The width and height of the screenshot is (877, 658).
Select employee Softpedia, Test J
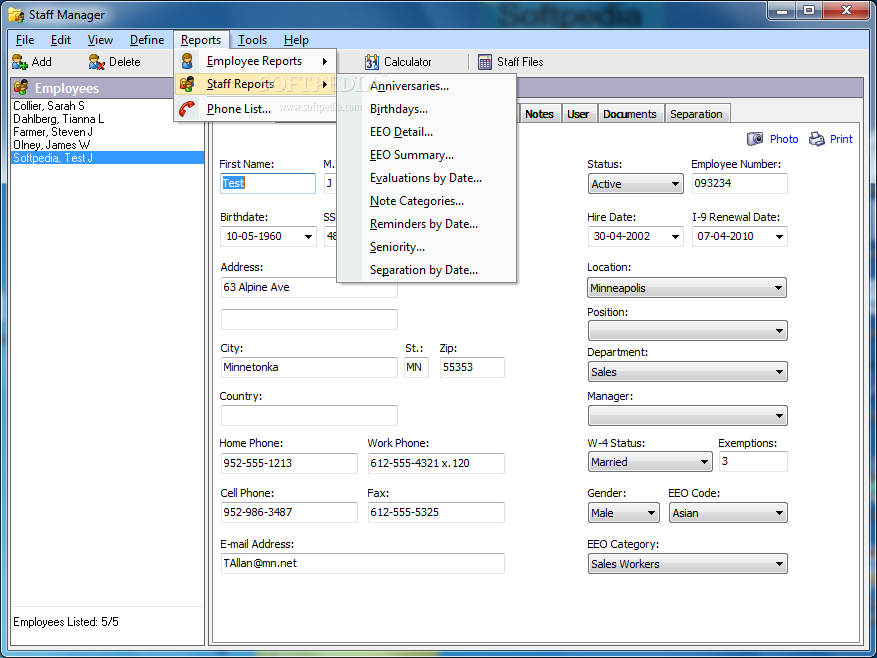click(x=107, y=158)
